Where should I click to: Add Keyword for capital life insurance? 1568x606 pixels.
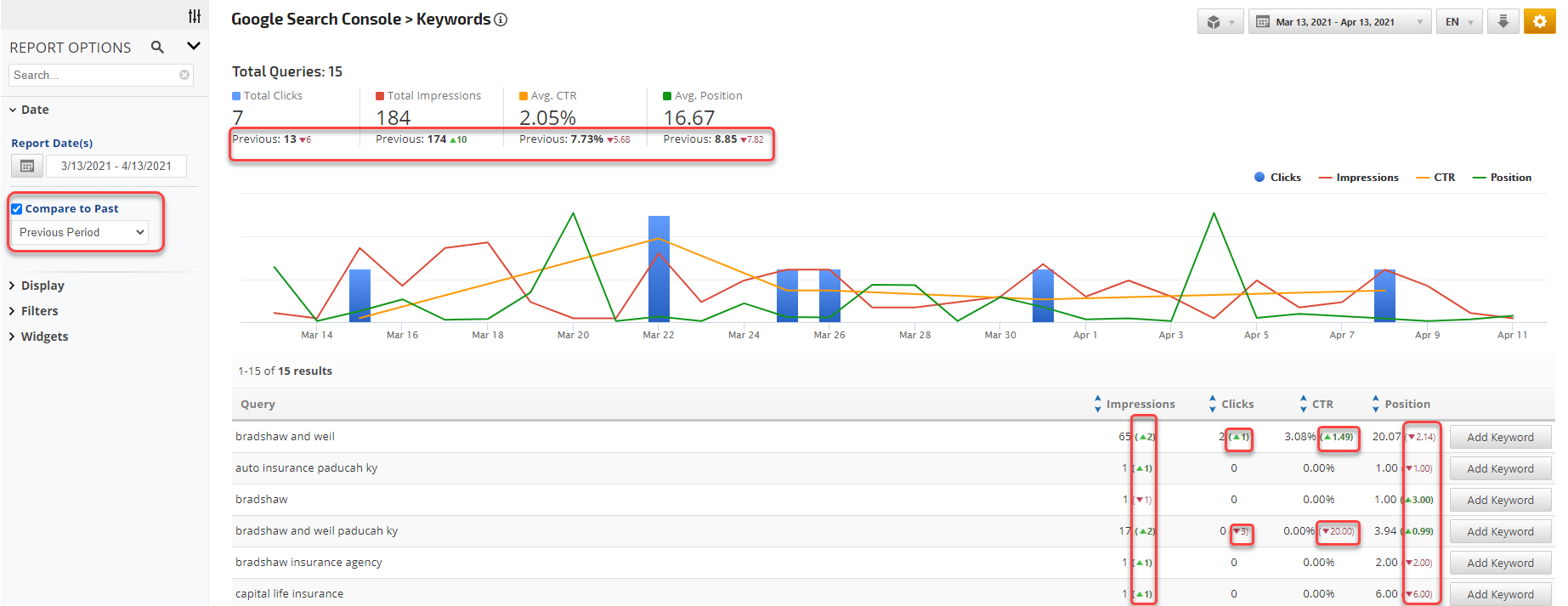pyautogui.click(x=1500, y=594)
